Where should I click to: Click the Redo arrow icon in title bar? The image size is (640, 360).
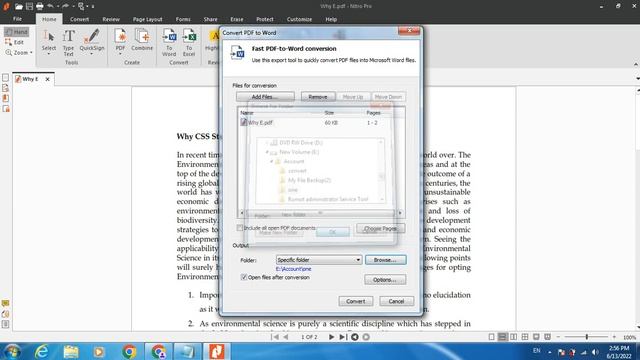(65, 7)
